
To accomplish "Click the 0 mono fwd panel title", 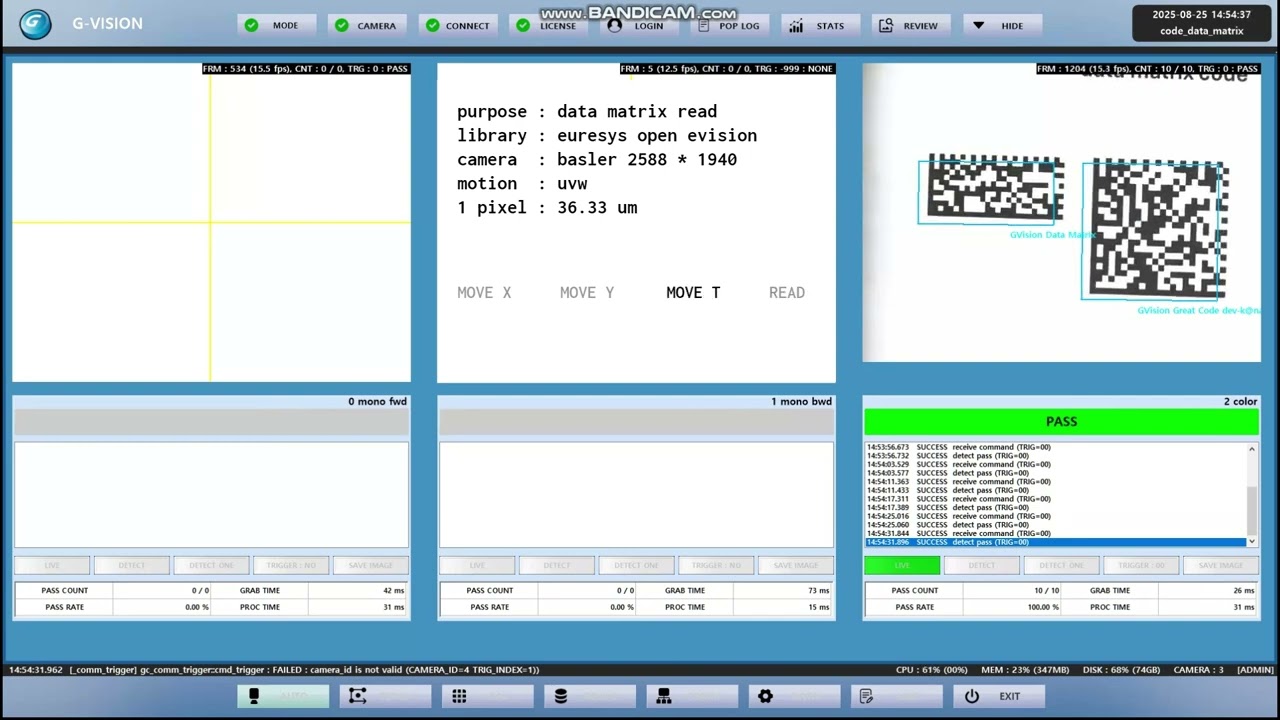I will click(x=377, y=402).
